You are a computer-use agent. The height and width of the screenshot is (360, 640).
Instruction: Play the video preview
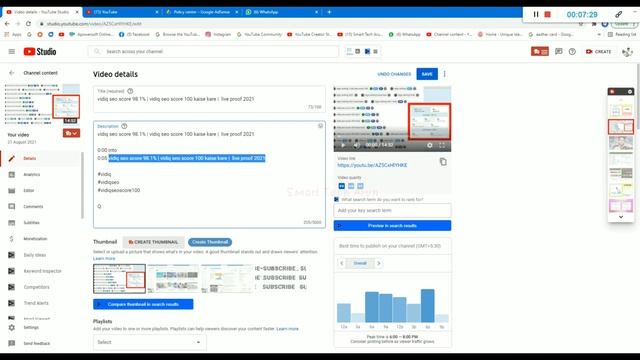click(343, 145)
